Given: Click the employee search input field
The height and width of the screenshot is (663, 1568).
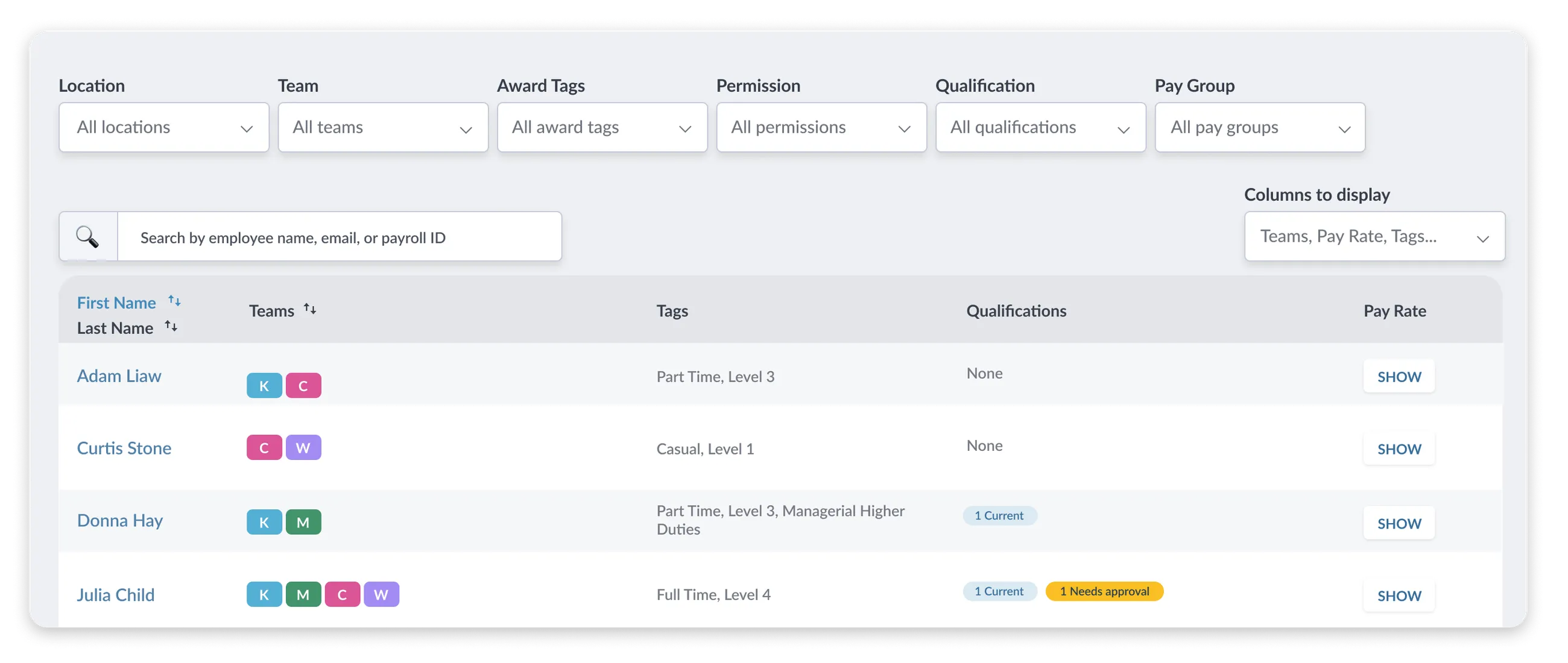Looking at the screenshot, I should [x=339, y=237].
